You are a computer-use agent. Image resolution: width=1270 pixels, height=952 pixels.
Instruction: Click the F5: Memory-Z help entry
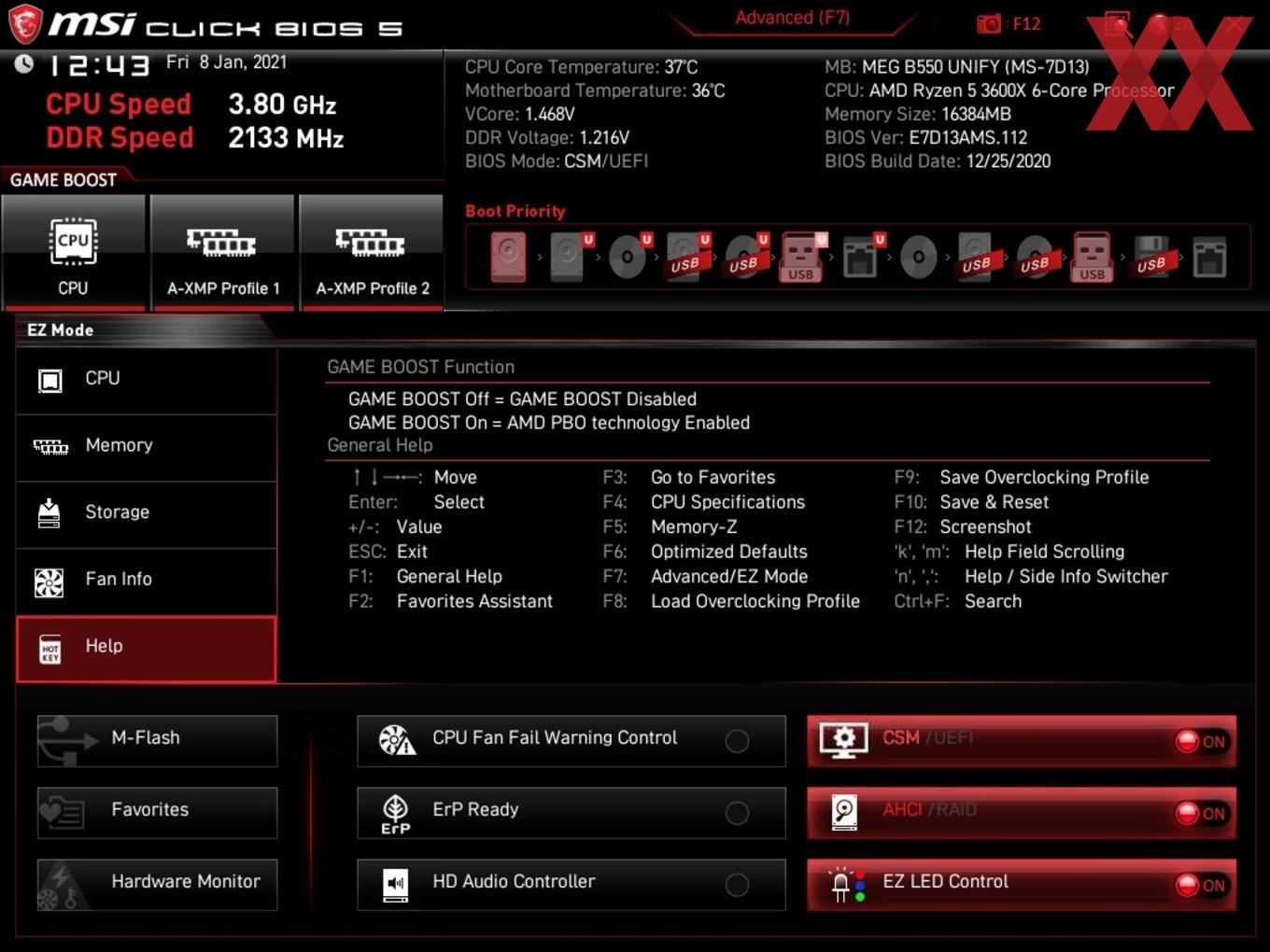(670, 526)
